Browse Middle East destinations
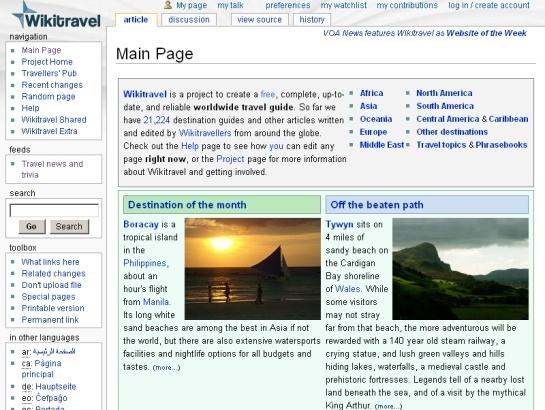The image size is (545, 410). click(382, 145)
